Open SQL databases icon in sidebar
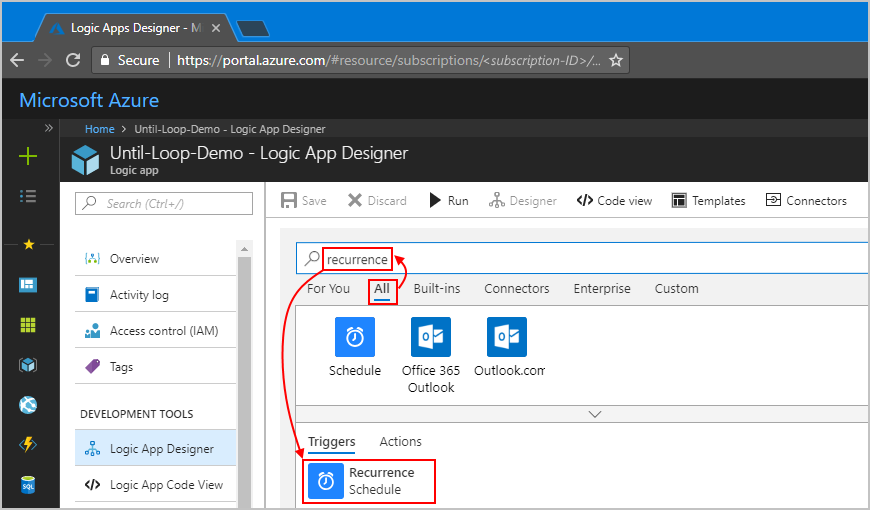Image resolution: width=870 pixels, height=510 pixels. pos(28,485)
